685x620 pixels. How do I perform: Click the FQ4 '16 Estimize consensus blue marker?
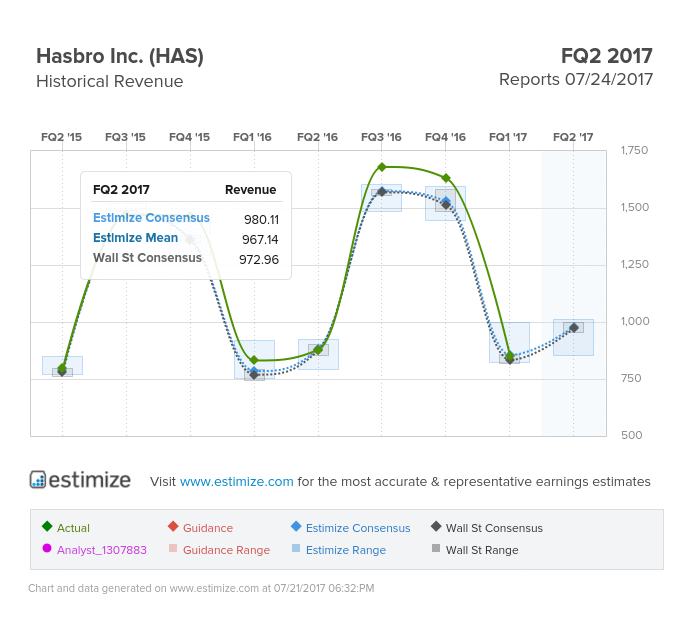click(446, 201)
